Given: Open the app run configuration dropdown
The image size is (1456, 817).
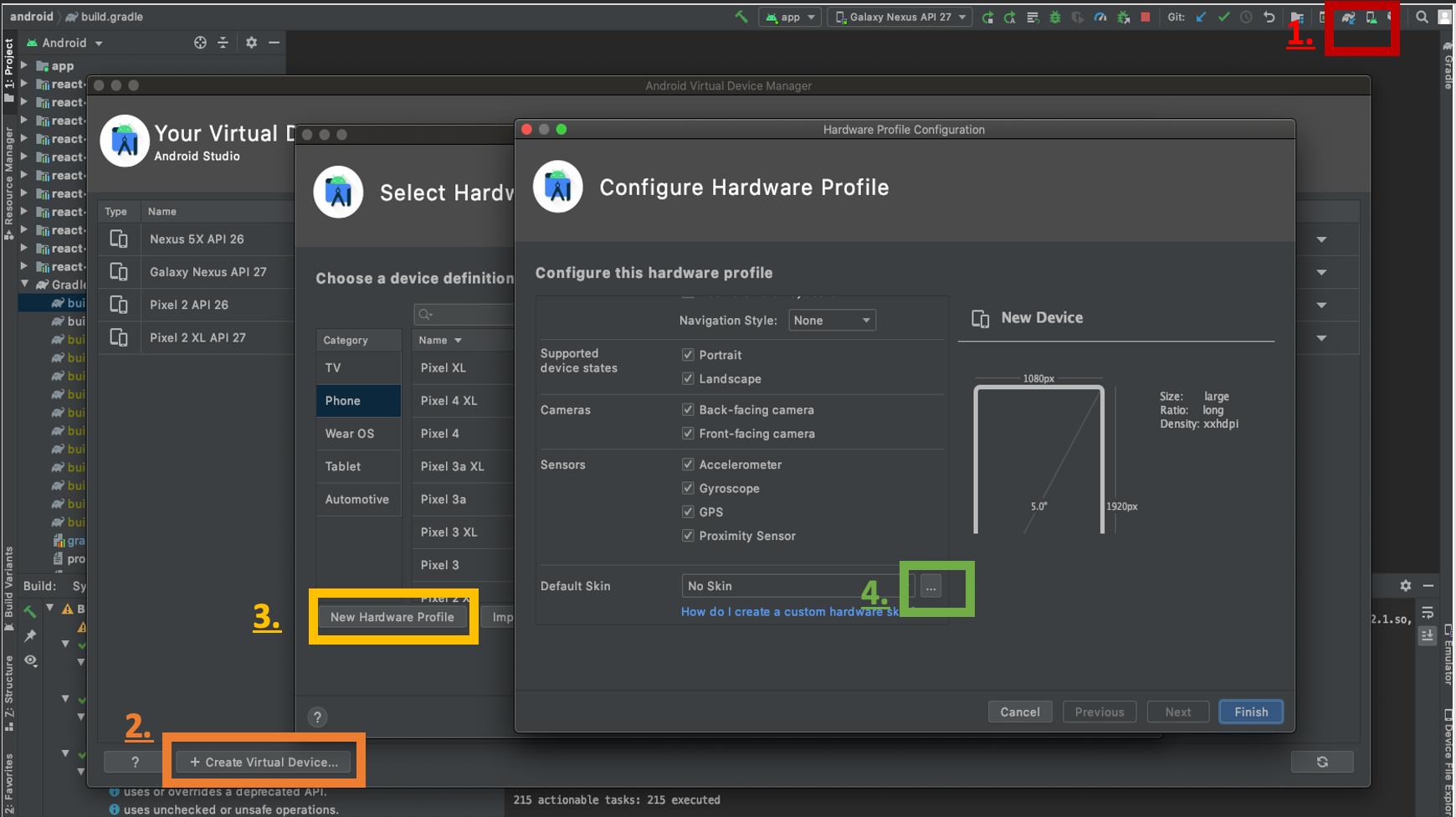Looking at the screenshot, I should point(790,17).
